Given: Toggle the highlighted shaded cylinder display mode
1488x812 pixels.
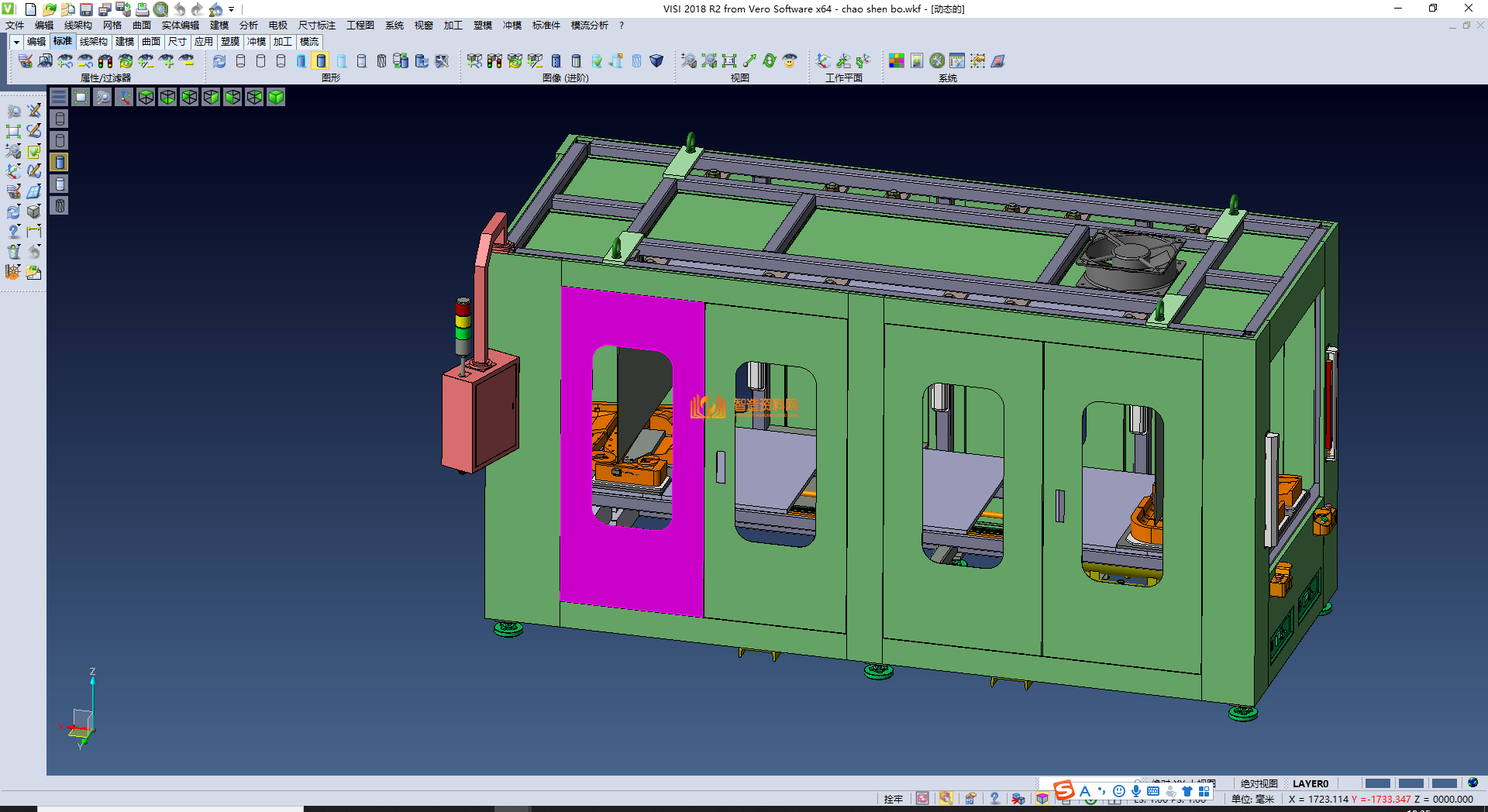Looking at the screenshot, I should click(321, 61).
